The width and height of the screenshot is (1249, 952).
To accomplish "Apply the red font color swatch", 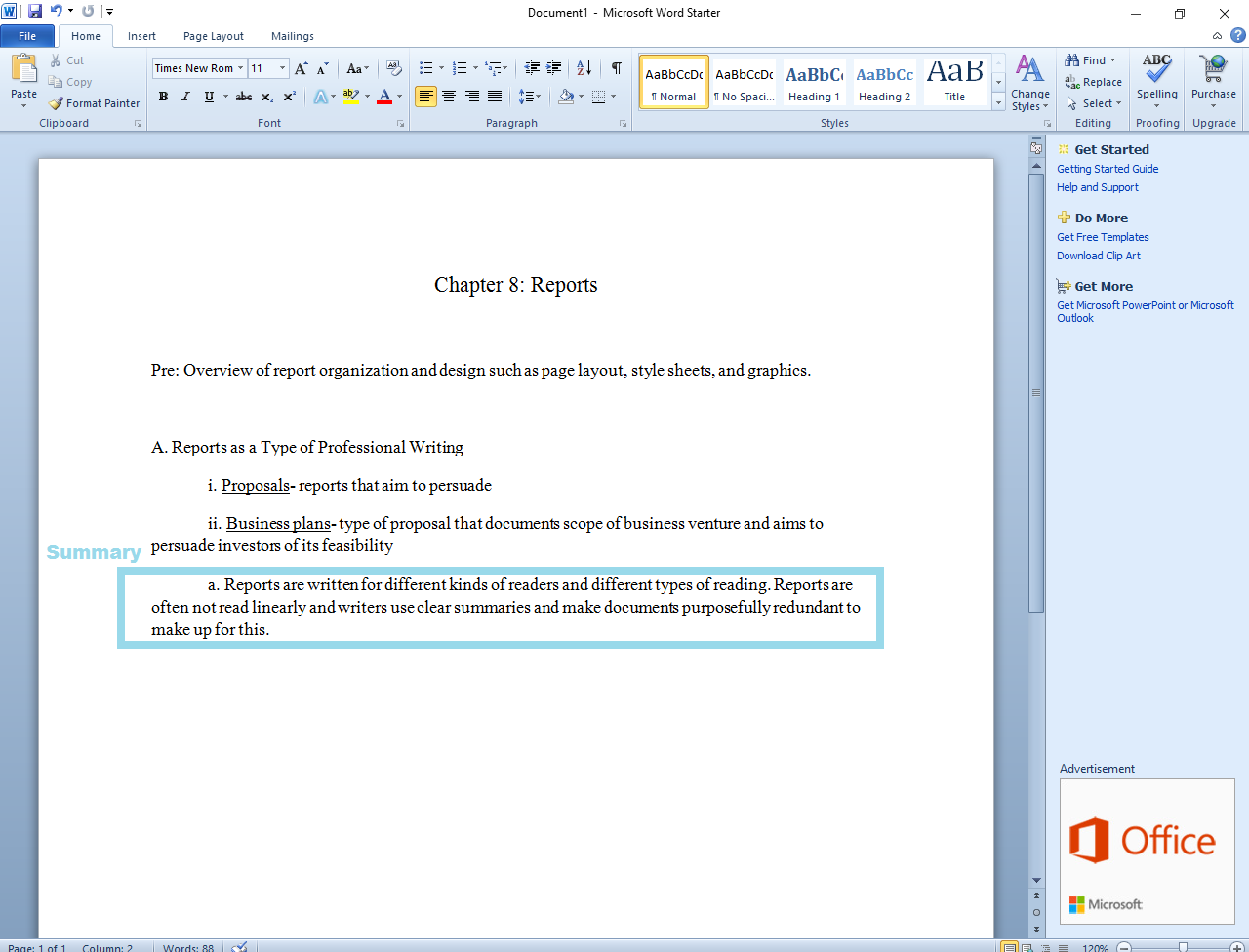I will coord(385,97).
